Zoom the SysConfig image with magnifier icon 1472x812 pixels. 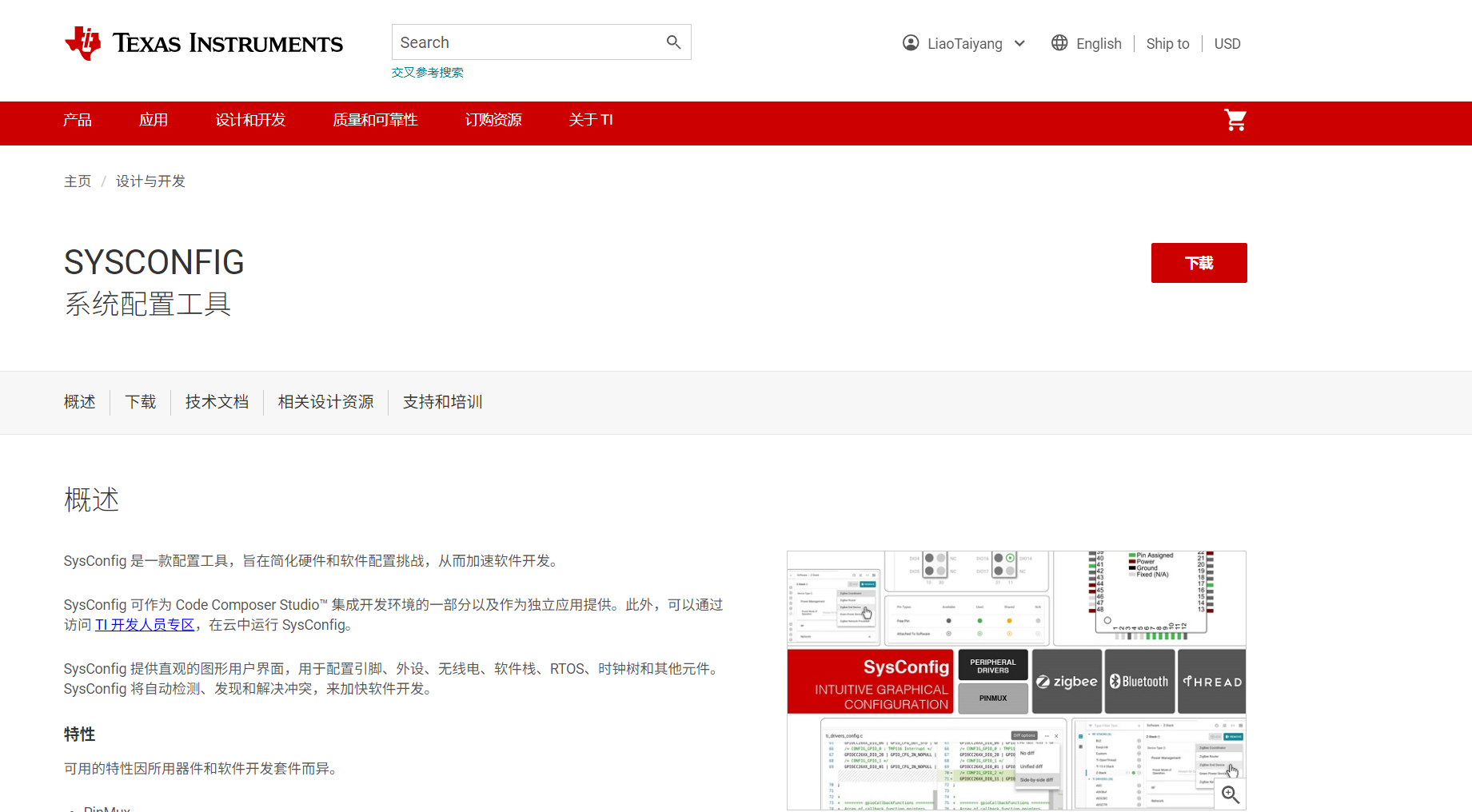click(1231, 794)
